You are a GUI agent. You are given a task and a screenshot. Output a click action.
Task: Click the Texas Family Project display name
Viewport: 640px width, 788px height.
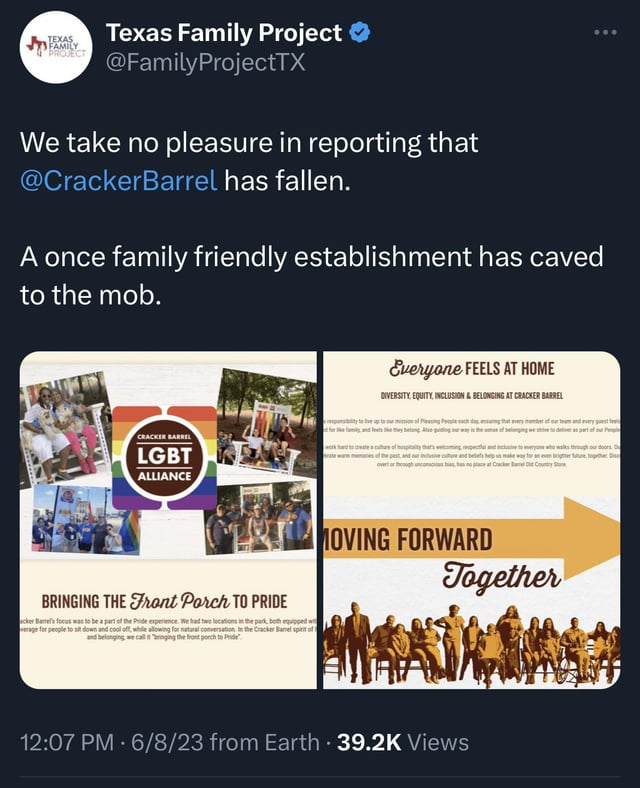[224, 33]
